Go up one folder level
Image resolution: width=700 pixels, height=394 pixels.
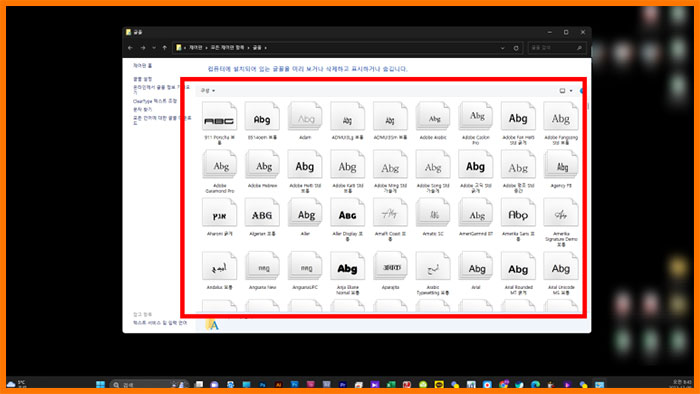165,48
